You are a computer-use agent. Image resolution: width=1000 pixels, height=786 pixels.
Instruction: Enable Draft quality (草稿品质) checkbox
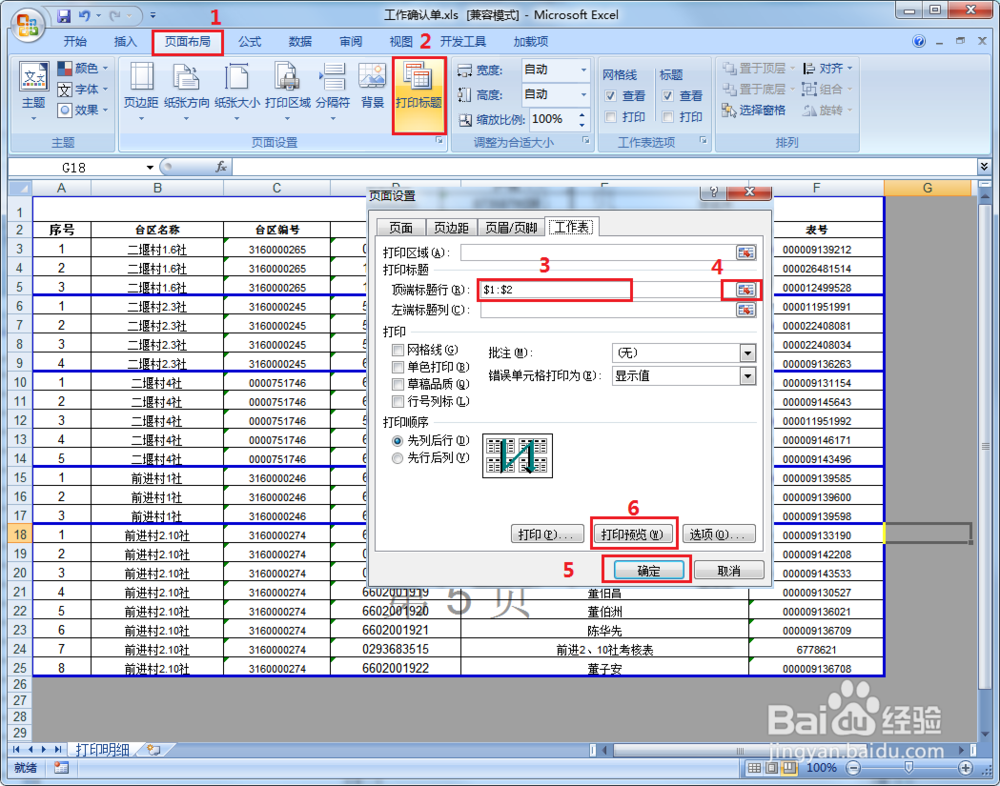click(x=398, y=384)
